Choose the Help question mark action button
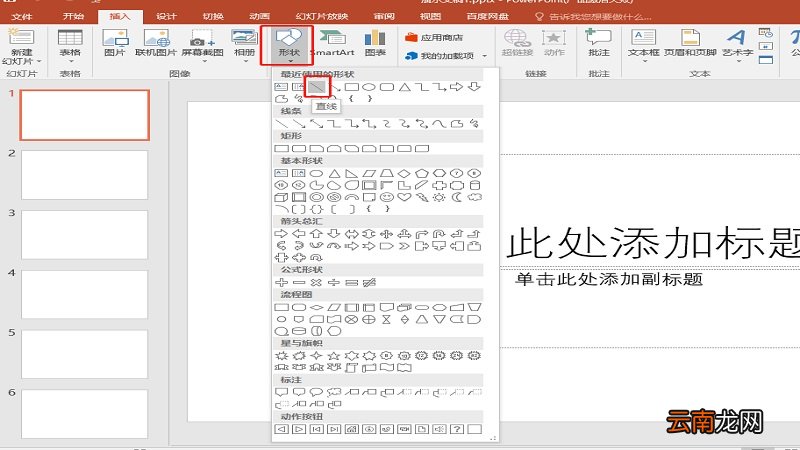 [x=457, y=429]
